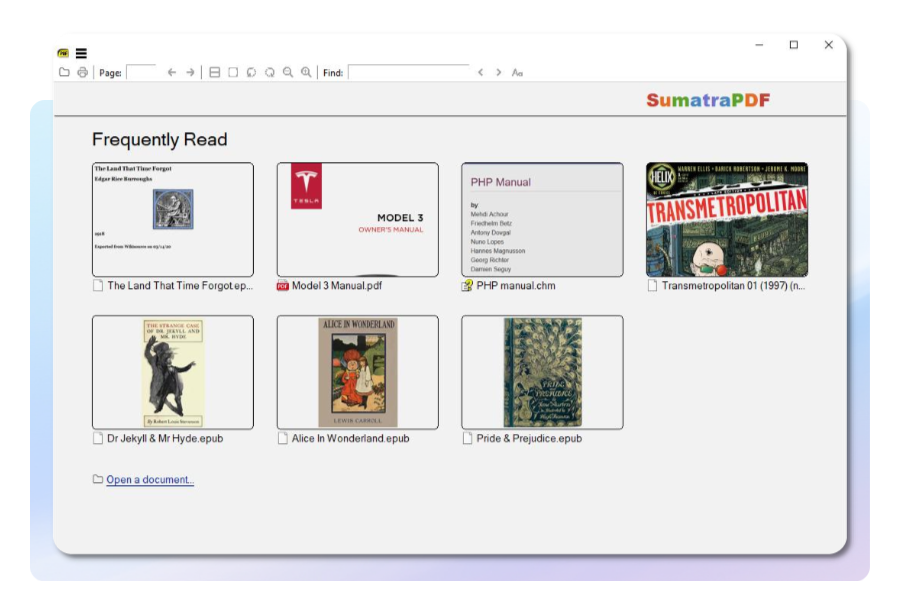
Task: Open Alice In Wonderland thumbnail
Action: pos(358,372)
